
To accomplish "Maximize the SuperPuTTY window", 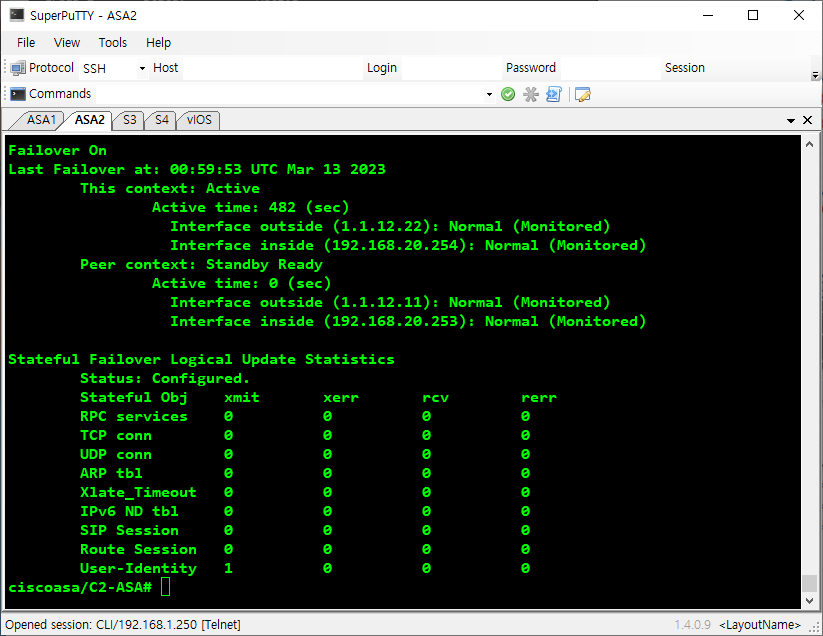I will click(x=753, y=15).
